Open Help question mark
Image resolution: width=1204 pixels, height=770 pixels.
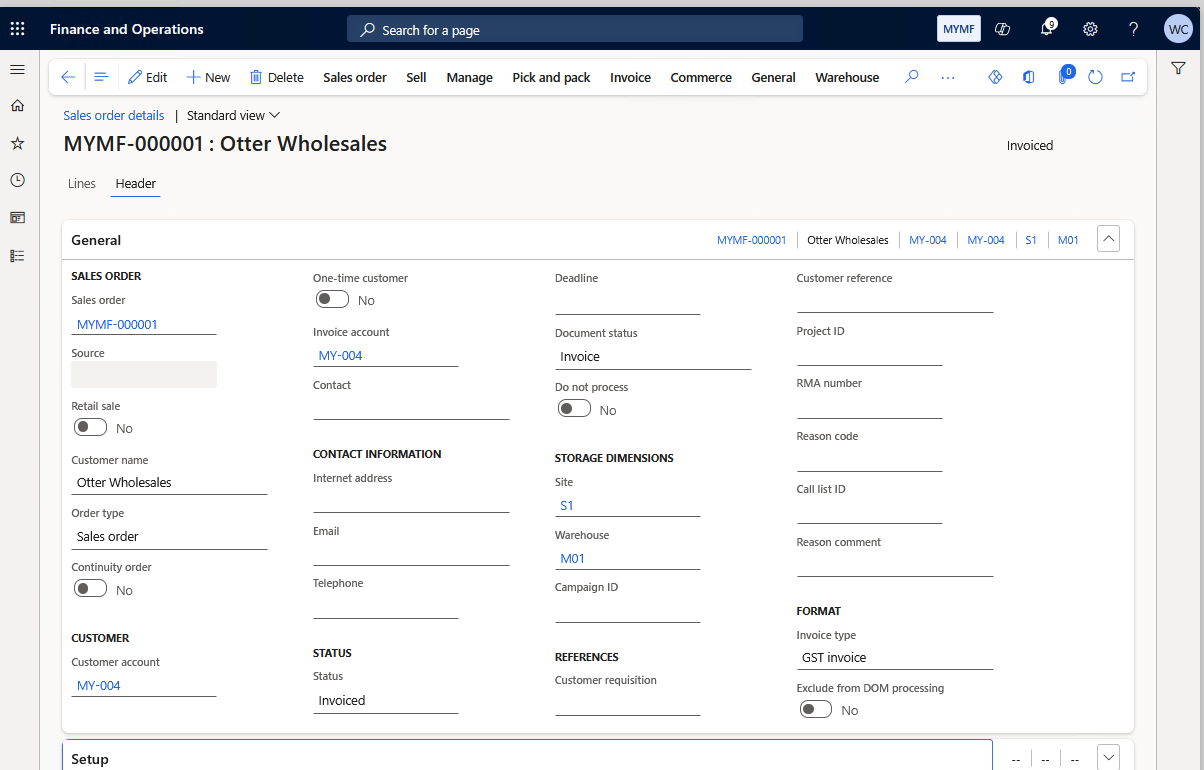tap(1134, 29)
